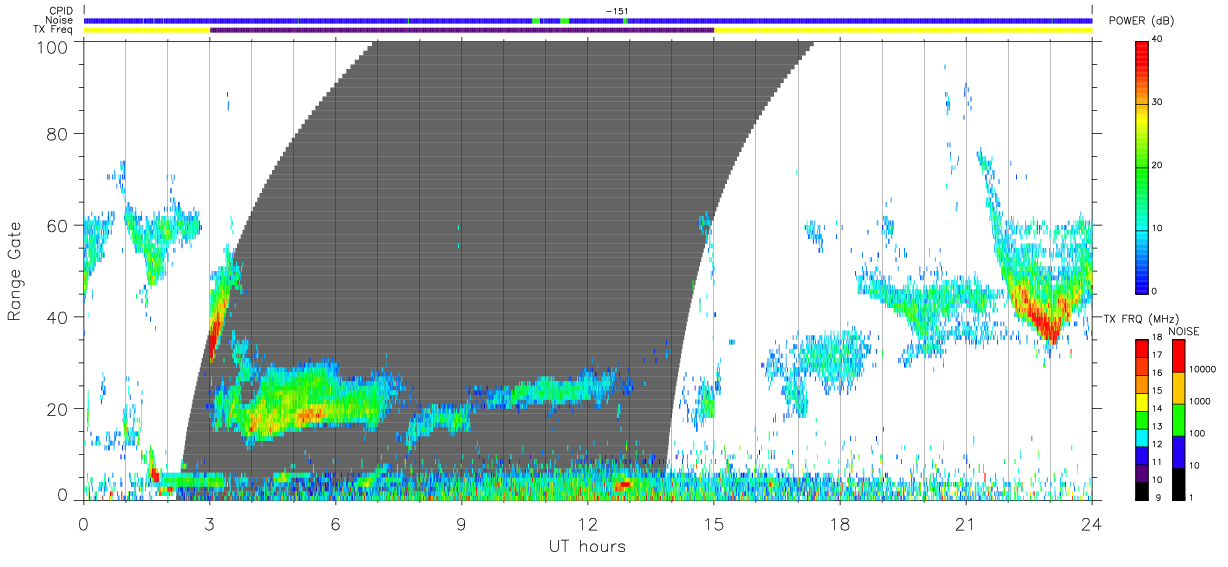
Task: Click the black TX FRQ swatch at 9 MHz
Action: [x=1142, y=489]
